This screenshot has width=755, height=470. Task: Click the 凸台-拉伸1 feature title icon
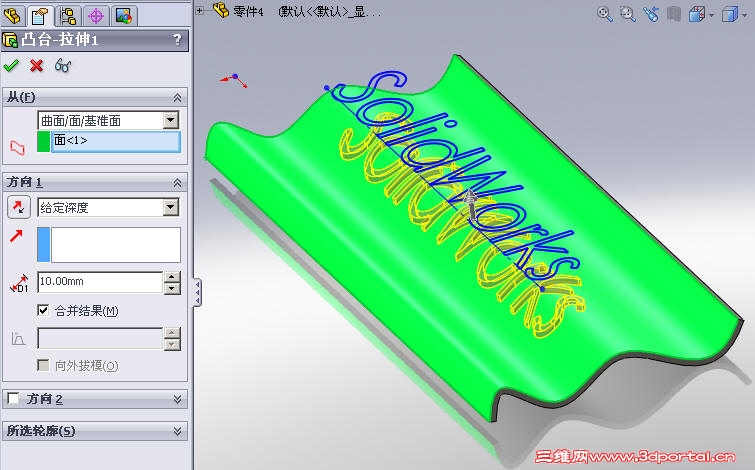point(10,40)
